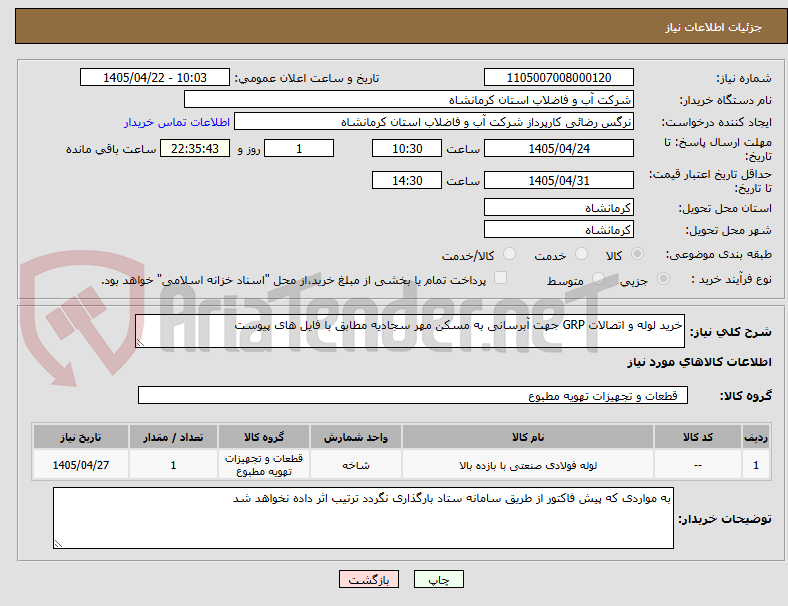Click the request creator field نرگس رضائی
Image resolution: width=788 pixels, height=606 pixels.
point(434,122)
